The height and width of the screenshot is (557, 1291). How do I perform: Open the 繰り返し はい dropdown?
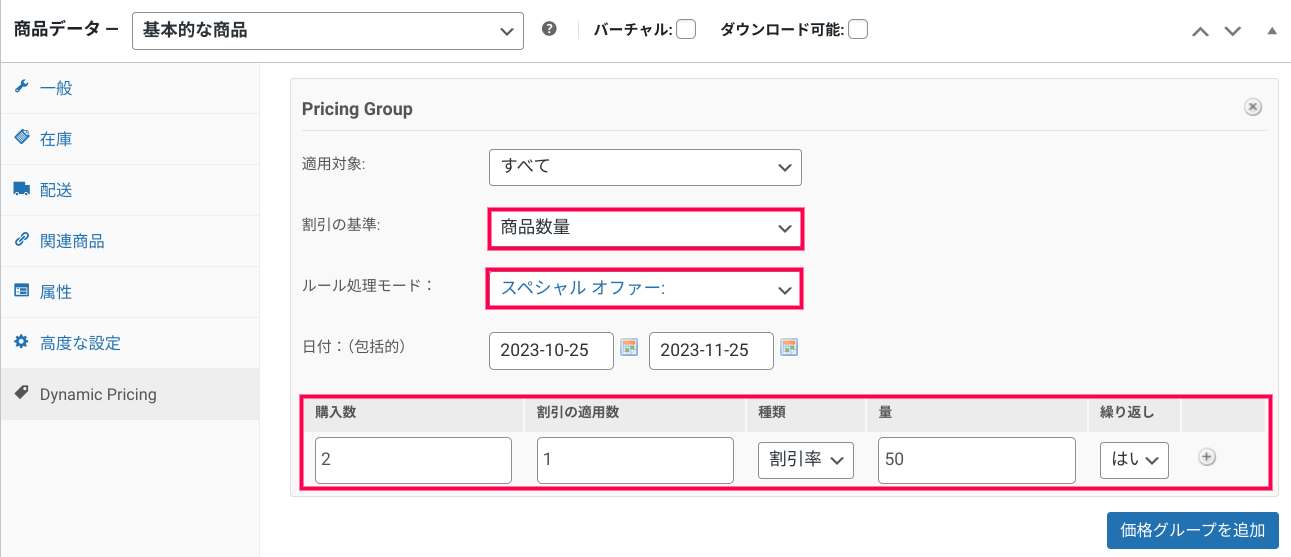(1134, 459)
